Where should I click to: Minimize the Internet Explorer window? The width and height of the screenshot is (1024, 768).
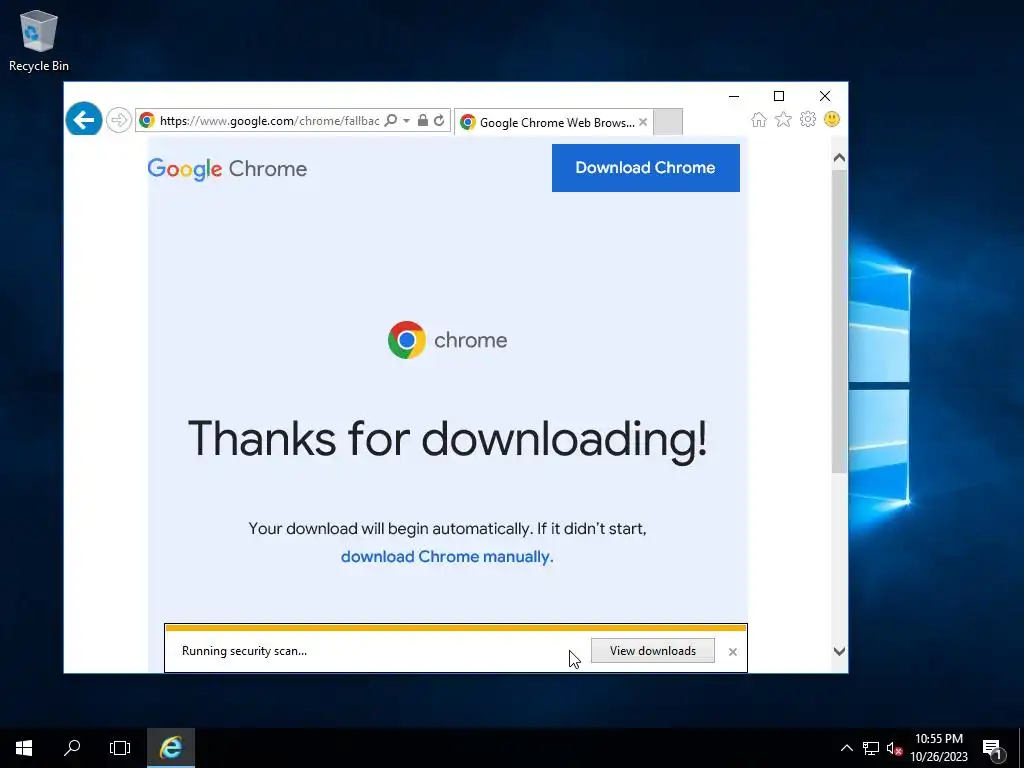[734, 96]
